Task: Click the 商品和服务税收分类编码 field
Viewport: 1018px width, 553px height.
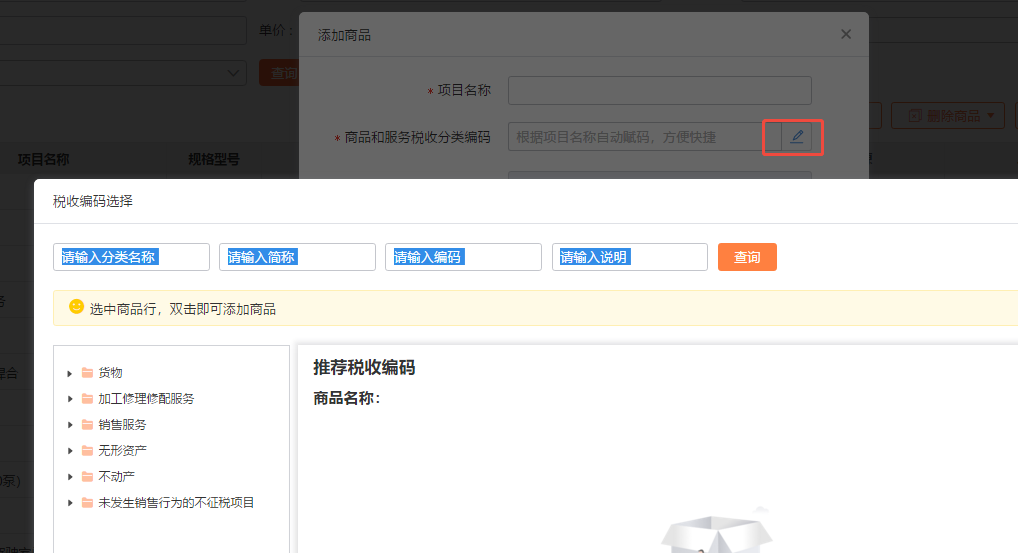Action: pos(645,137)
